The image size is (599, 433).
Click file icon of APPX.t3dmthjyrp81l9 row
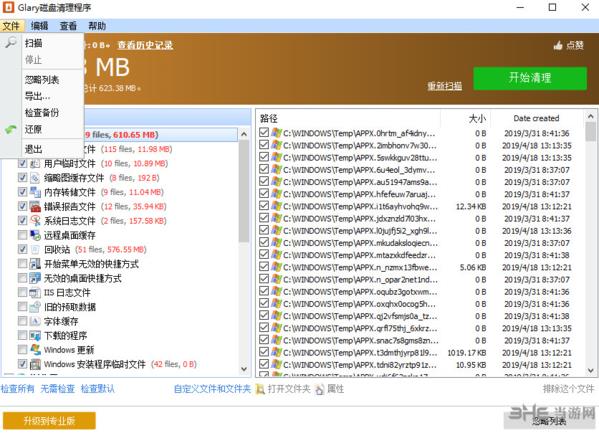click(x=276, y=352)
